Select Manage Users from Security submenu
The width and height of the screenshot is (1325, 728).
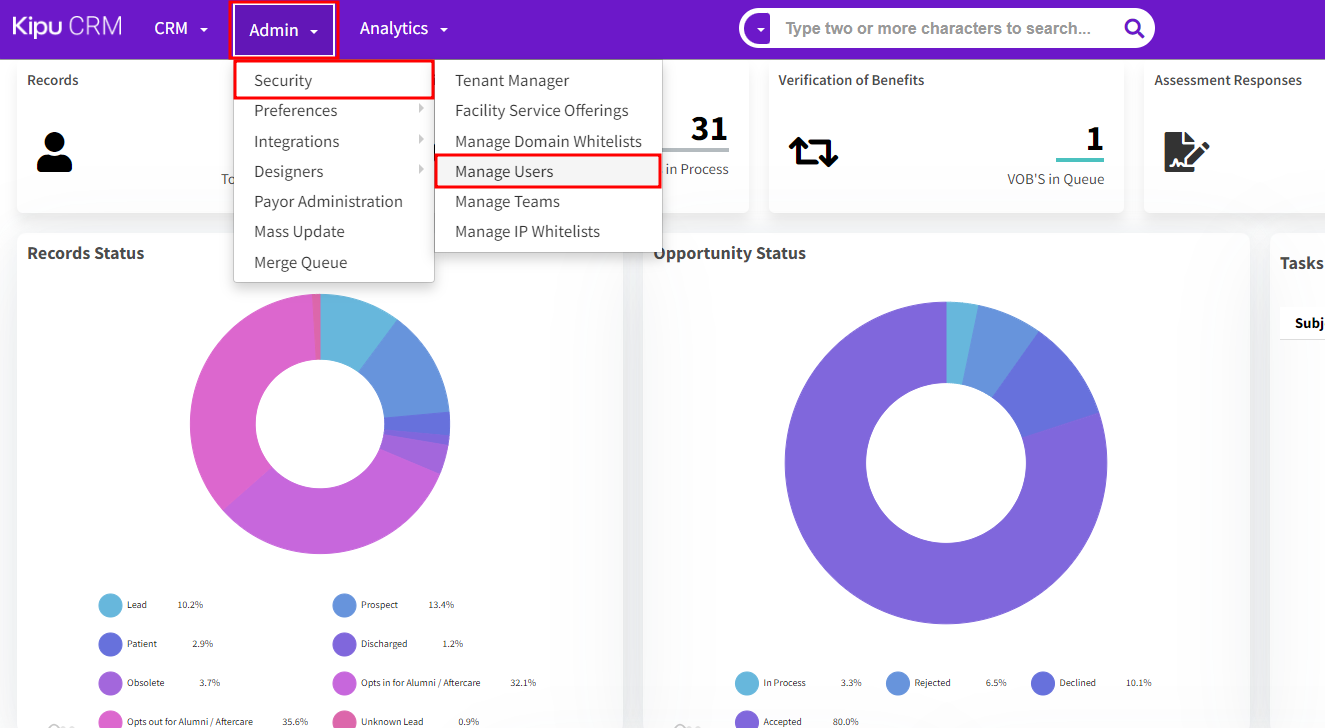[504, 172]
